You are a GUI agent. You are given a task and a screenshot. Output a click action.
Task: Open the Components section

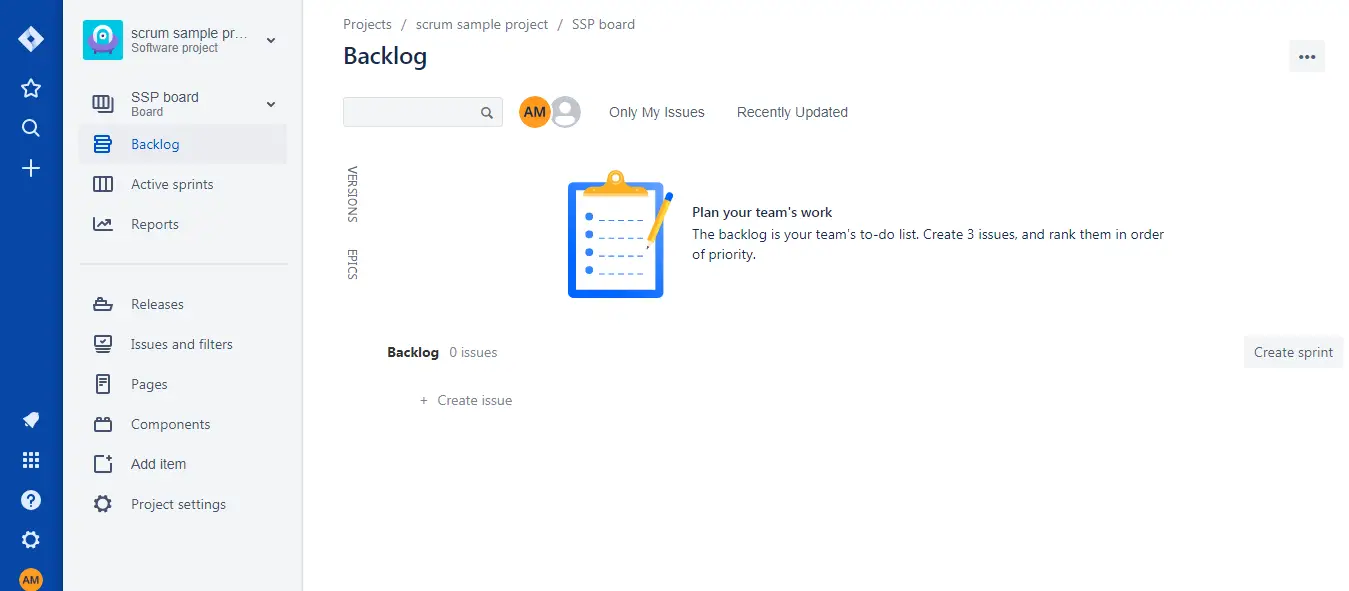click(102, 424)
